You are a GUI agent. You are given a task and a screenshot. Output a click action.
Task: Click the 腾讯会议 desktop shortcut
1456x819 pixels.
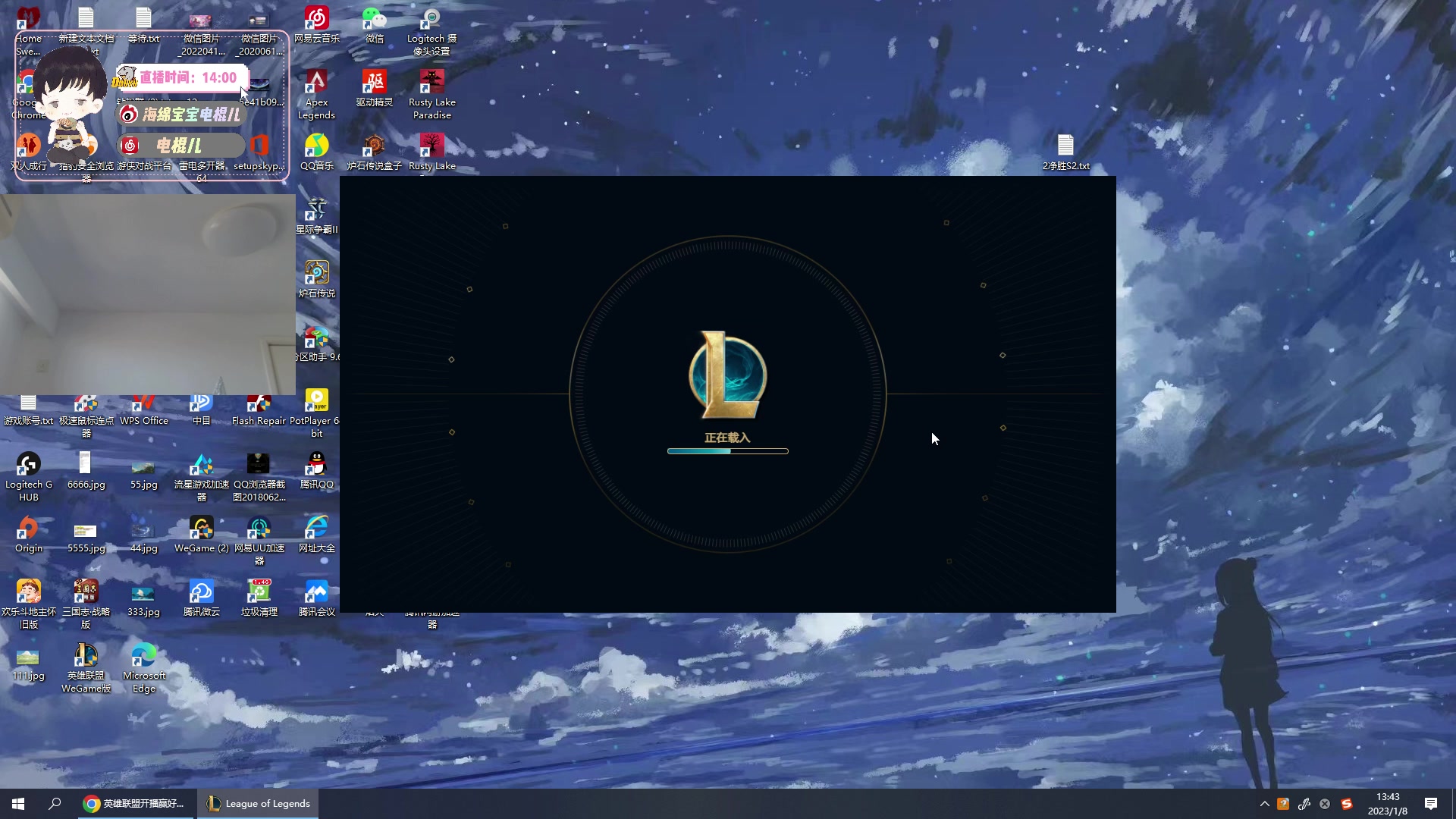point(317,598)
